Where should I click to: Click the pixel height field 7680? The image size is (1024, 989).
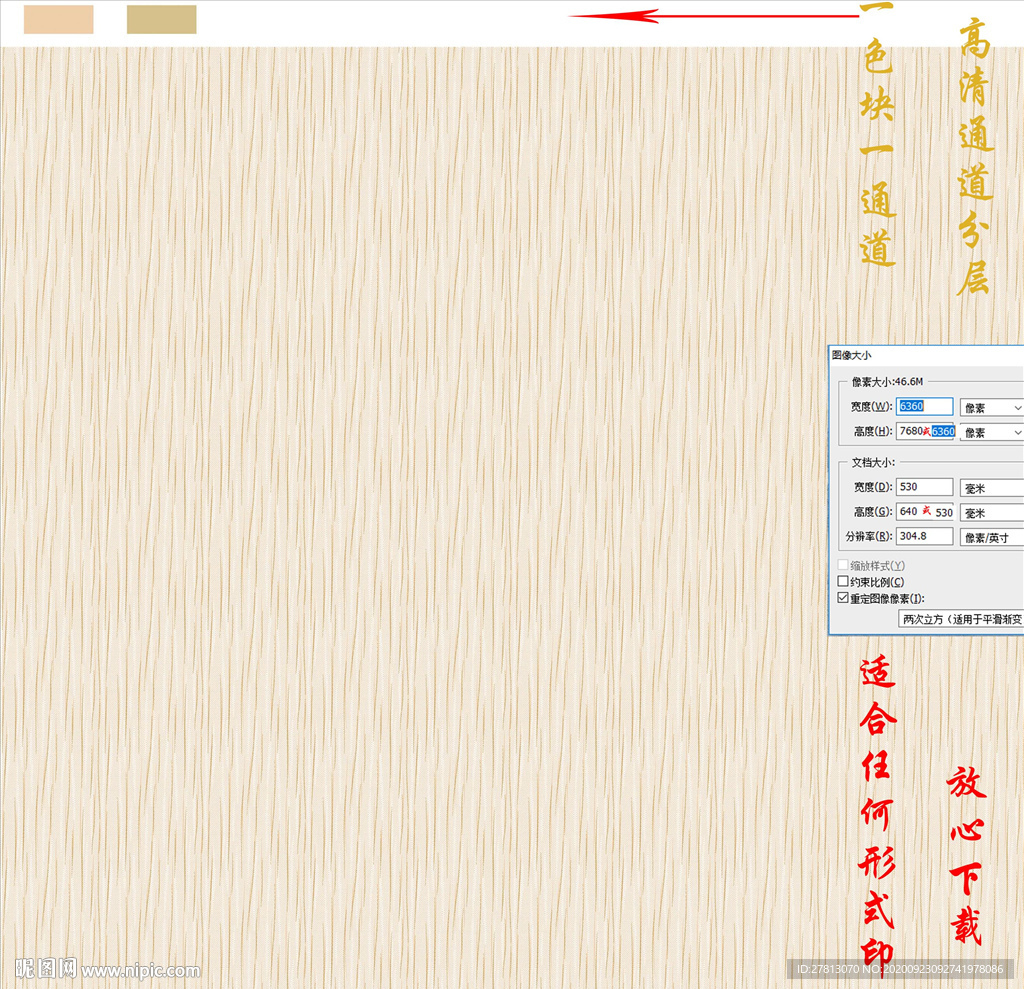pyautogui.click(x=924, y=431)
